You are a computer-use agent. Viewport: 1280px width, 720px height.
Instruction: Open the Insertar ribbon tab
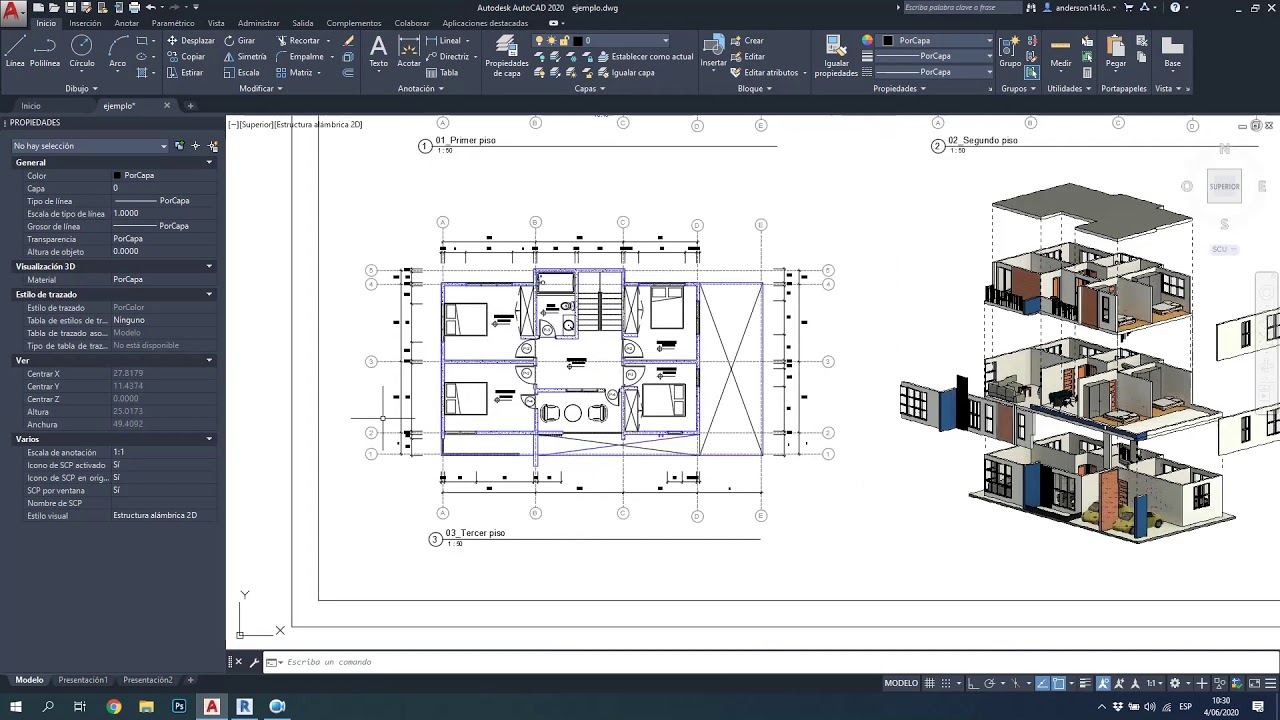[x=85, y=23]
